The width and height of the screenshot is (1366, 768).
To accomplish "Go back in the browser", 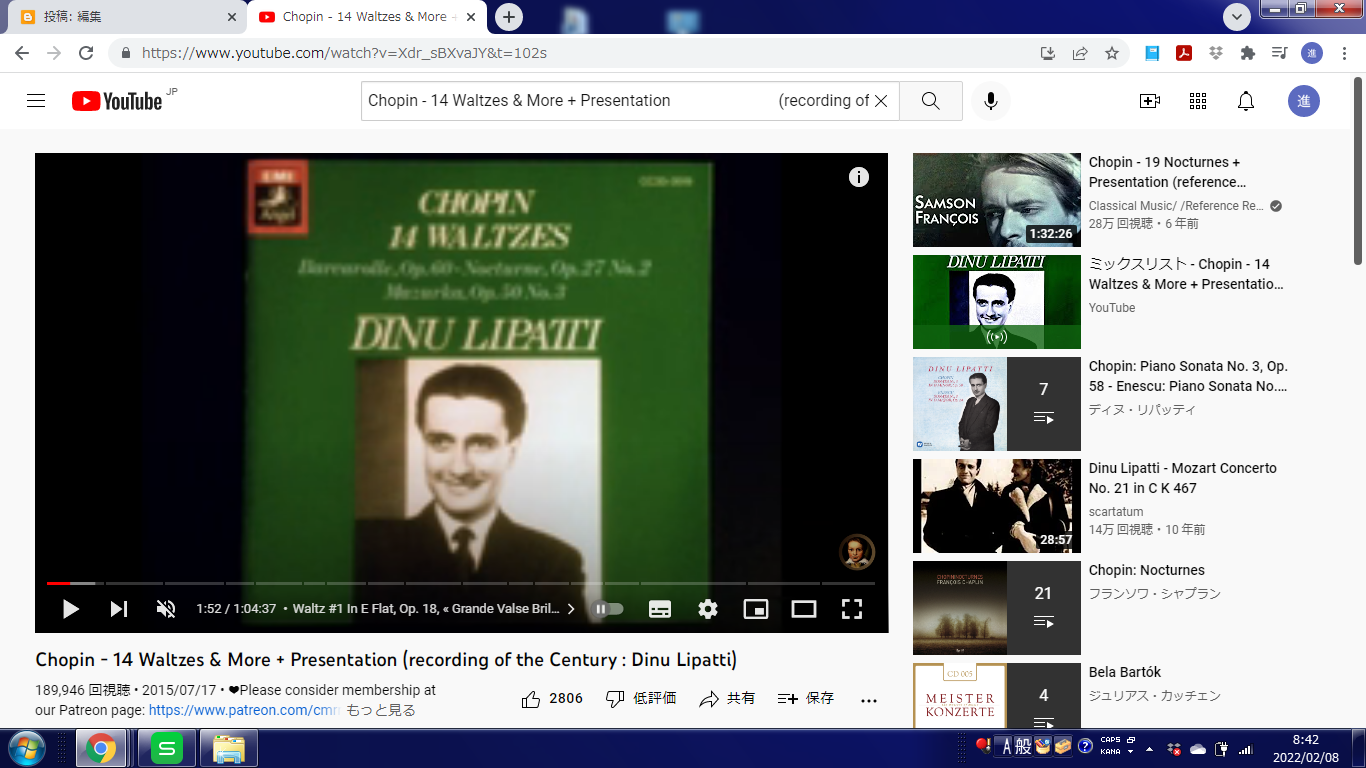I will [x=22, y=53].
